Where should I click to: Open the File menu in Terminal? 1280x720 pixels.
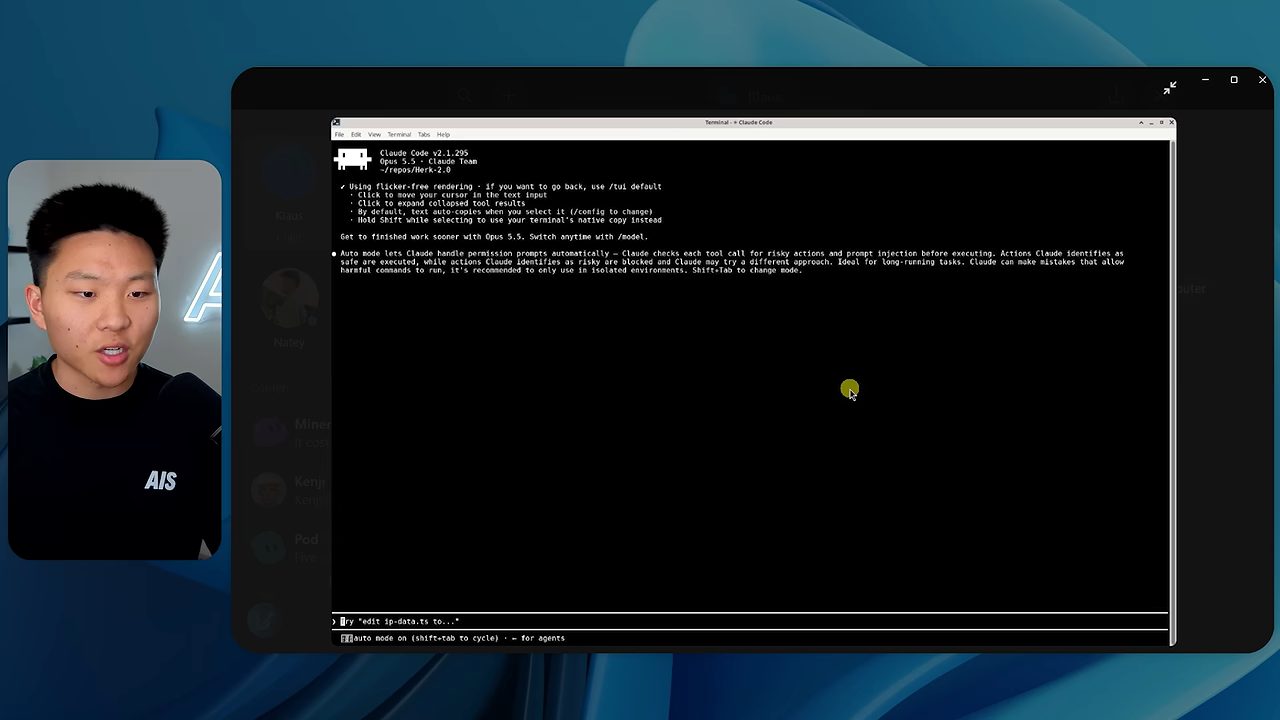pos(339,134)
